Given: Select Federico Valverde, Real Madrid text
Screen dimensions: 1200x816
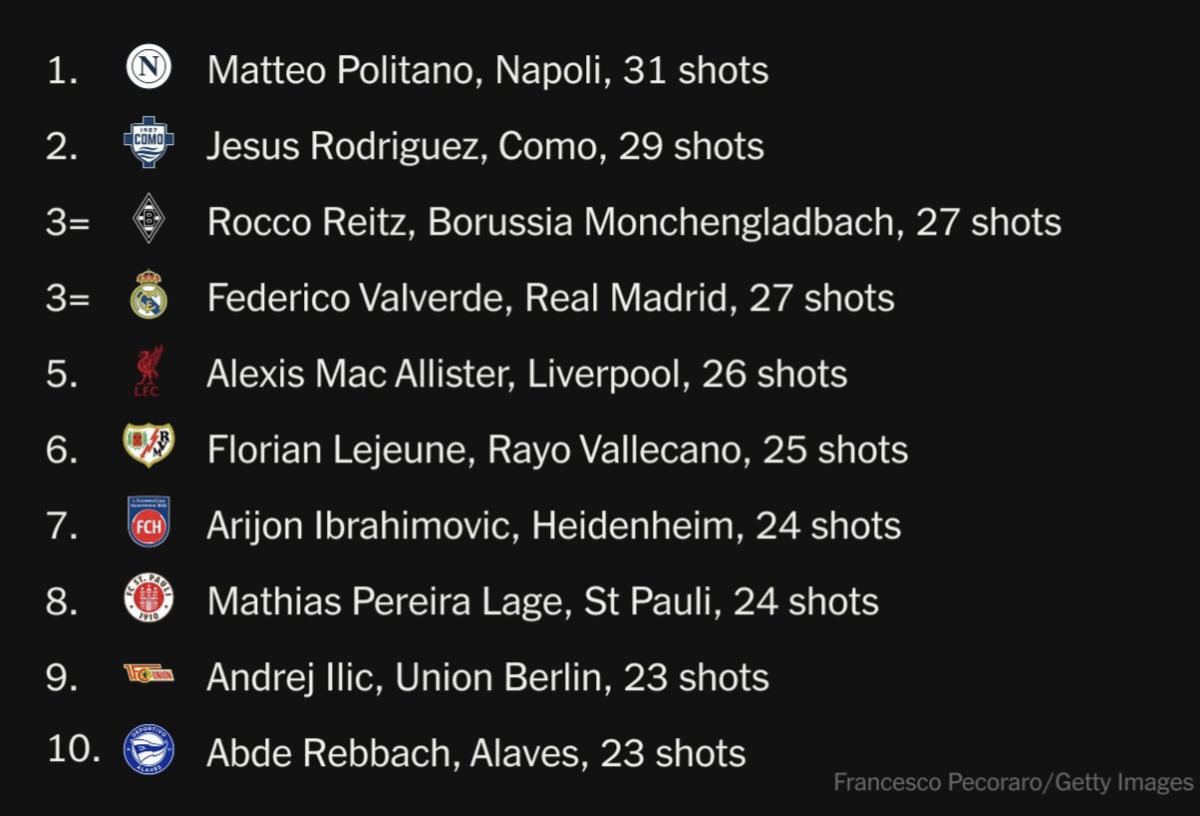Looking at the screenshot, I should pos(550,298).
